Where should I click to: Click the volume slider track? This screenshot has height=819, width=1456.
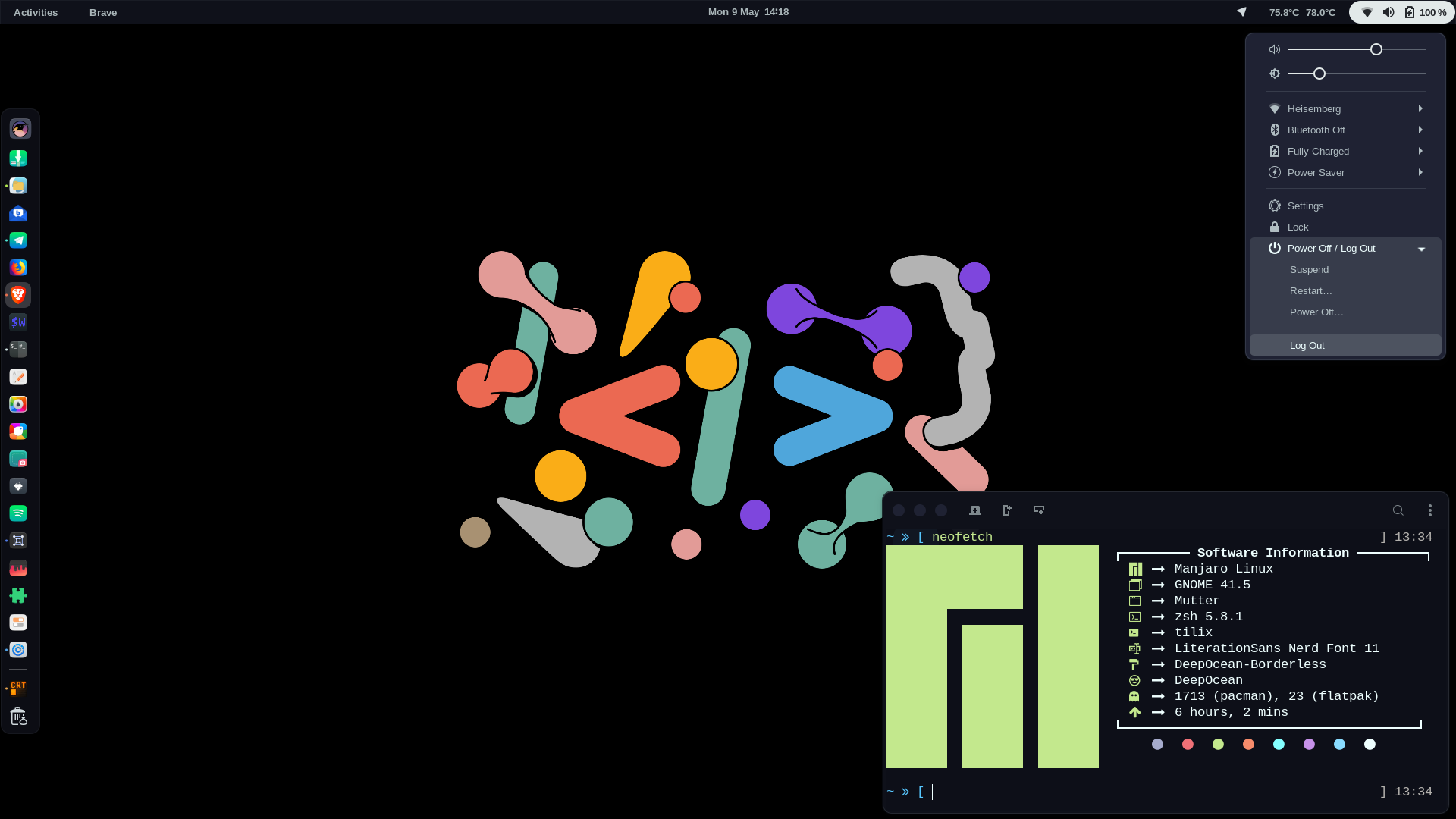pyautogui.click(x=1357, y=49)
